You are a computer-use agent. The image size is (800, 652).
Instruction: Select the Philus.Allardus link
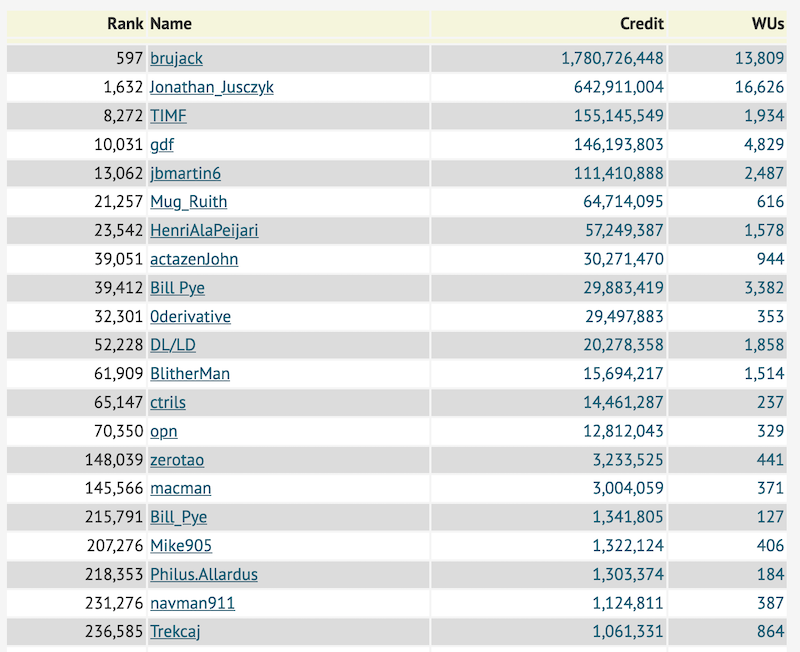(x=204, y=574)
